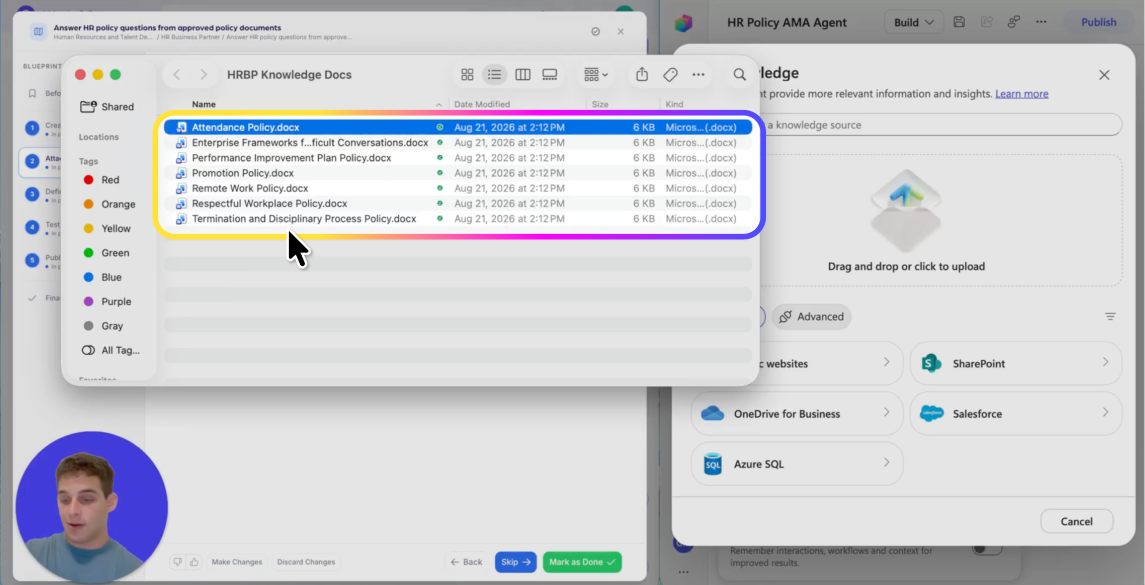
Task: Open blueprint step 5 circle
Action: [31, 260]
